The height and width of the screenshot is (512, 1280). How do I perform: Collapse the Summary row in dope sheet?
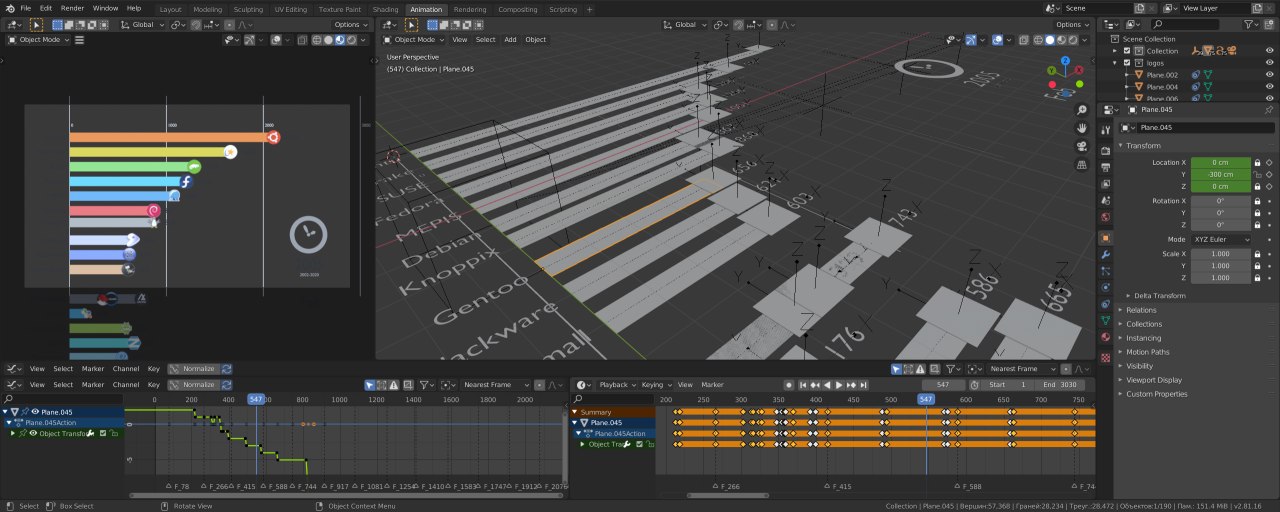point(575,412)
